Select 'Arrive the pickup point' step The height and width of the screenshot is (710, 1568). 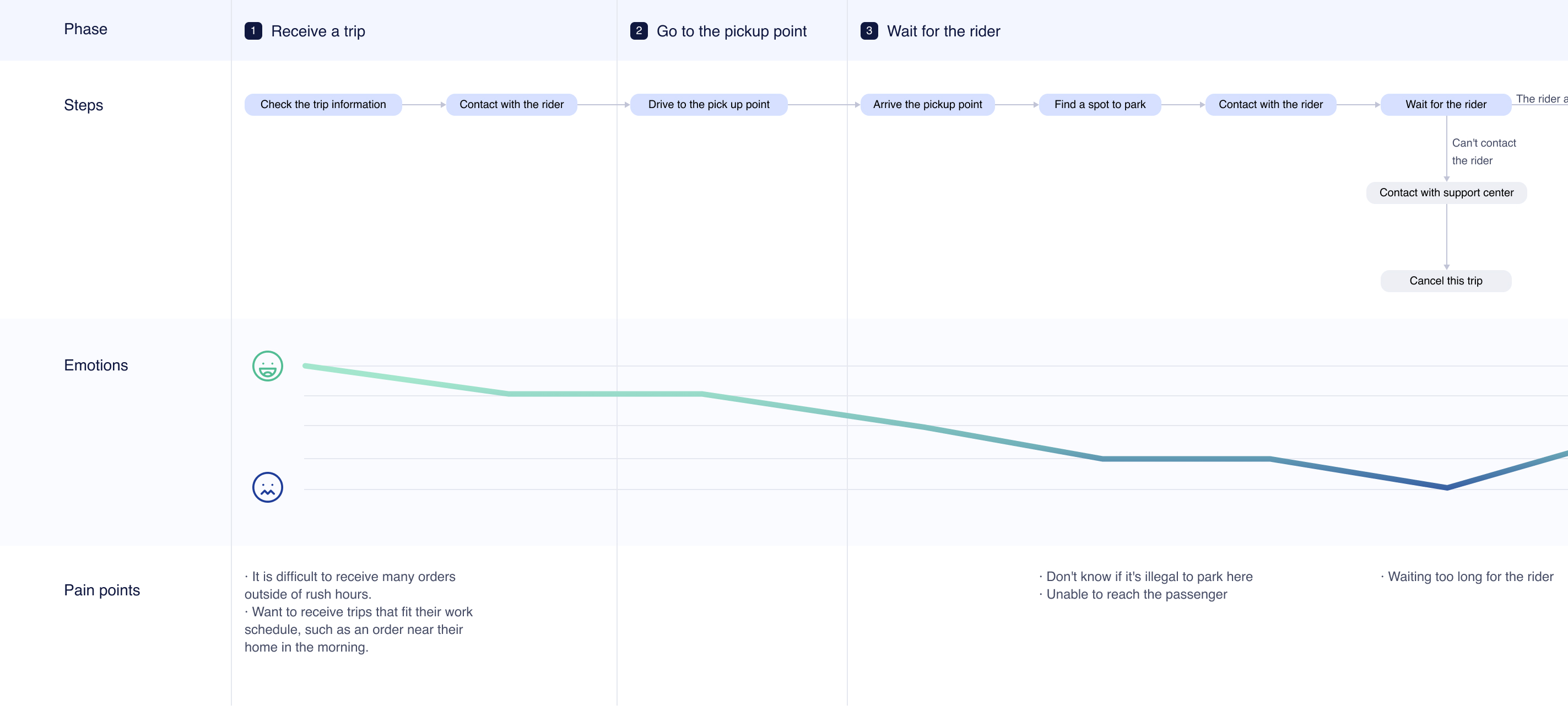click(x=927, y=105)
